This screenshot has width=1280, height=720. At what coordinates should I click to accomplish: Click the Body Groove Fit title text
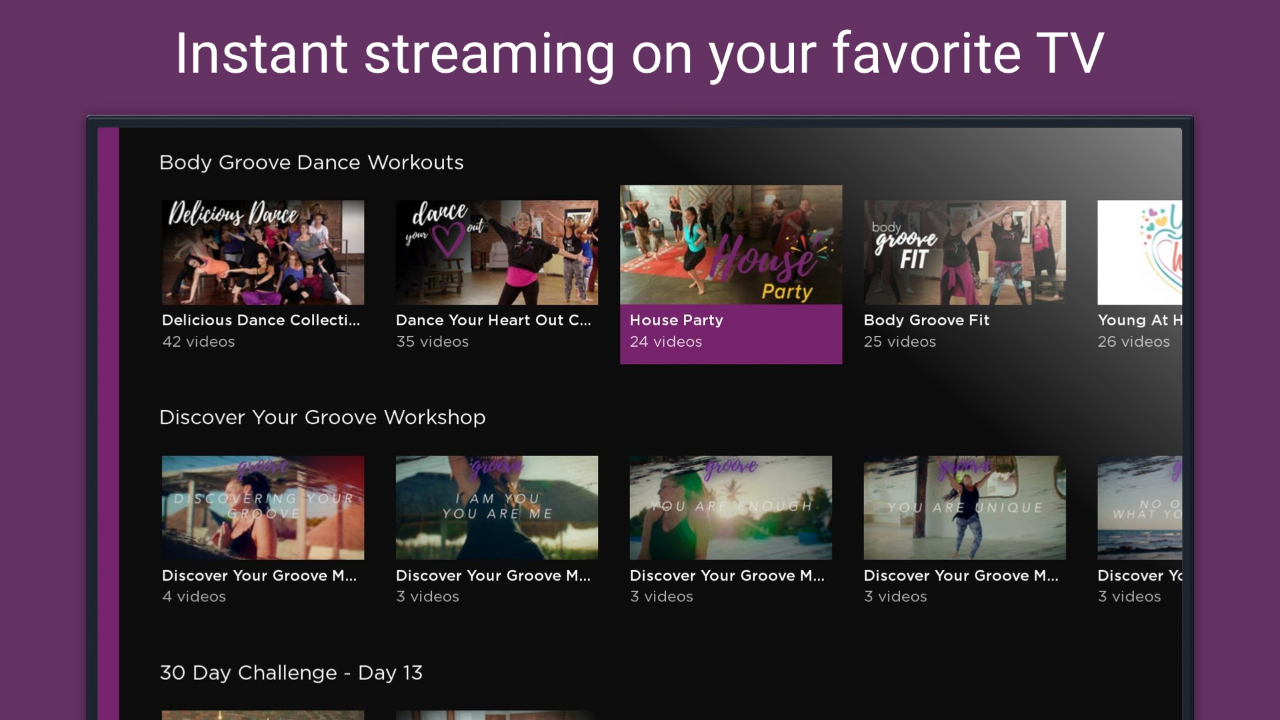pyautogui.click(x=926, y=320)
